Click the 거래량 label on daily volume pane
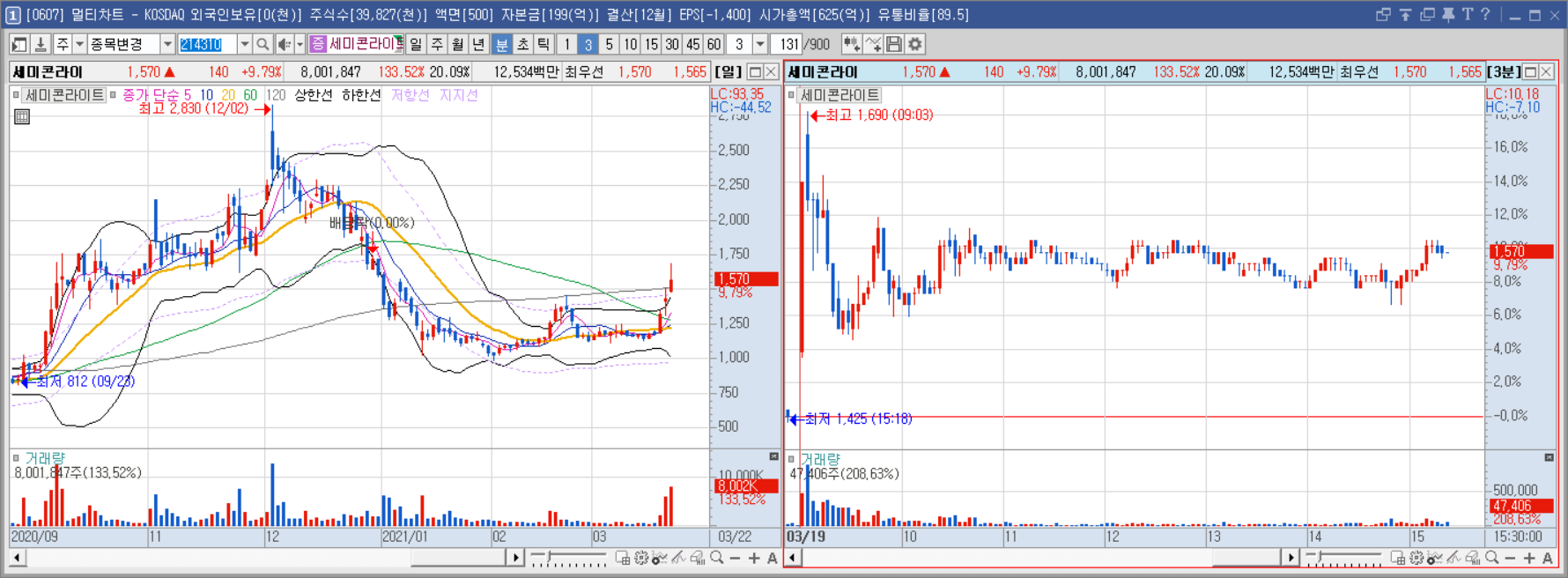Image resolution: width=1568 pixels, height=578 pixels. pos(45,458)
